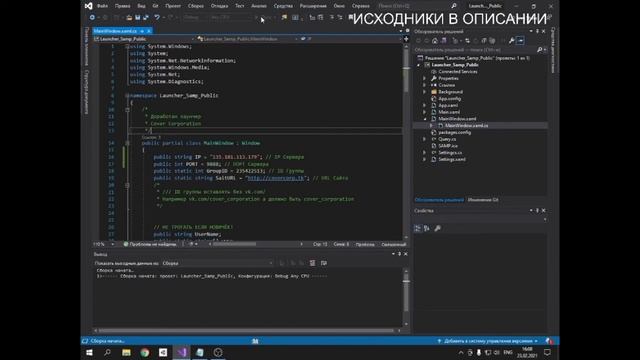Viewport: 640px width, 360px height.
Task: Expand the Ссылки references node
Action: pyautogui.click(x=424, y=85)
